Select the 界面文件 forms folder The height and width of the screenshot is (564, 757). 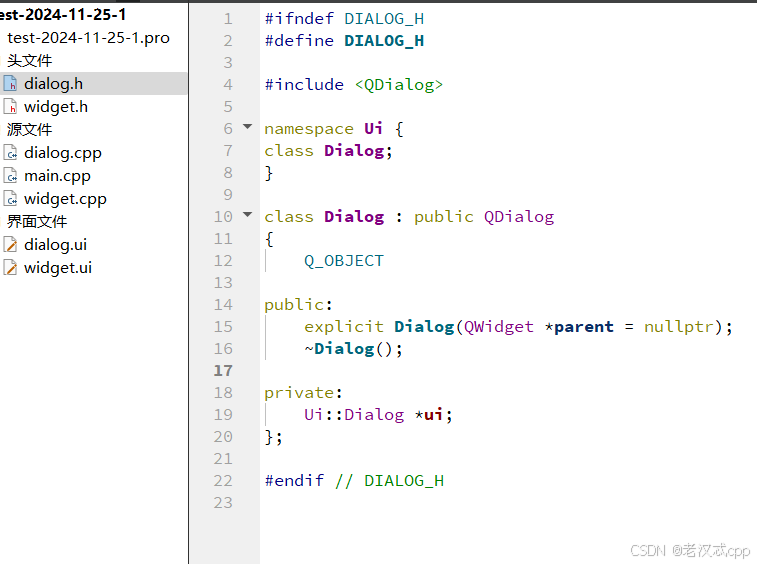point(37,222)
